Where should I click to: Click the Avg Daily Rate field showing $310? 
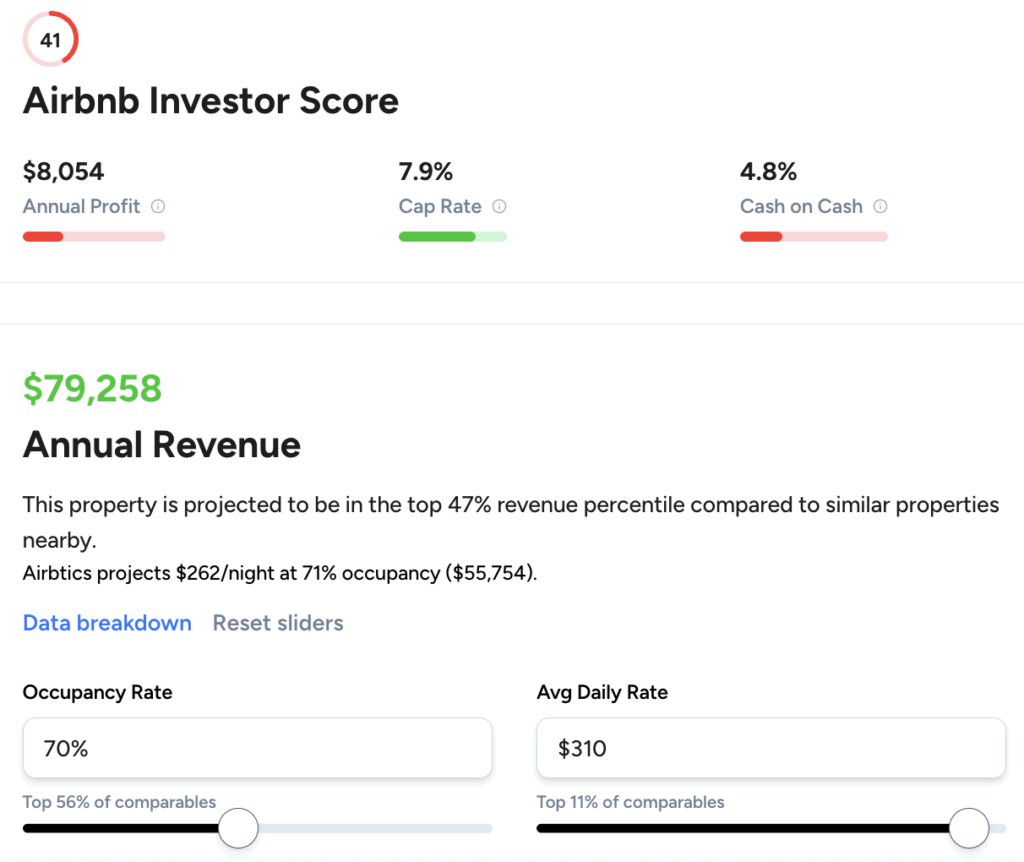coord(770,748)
